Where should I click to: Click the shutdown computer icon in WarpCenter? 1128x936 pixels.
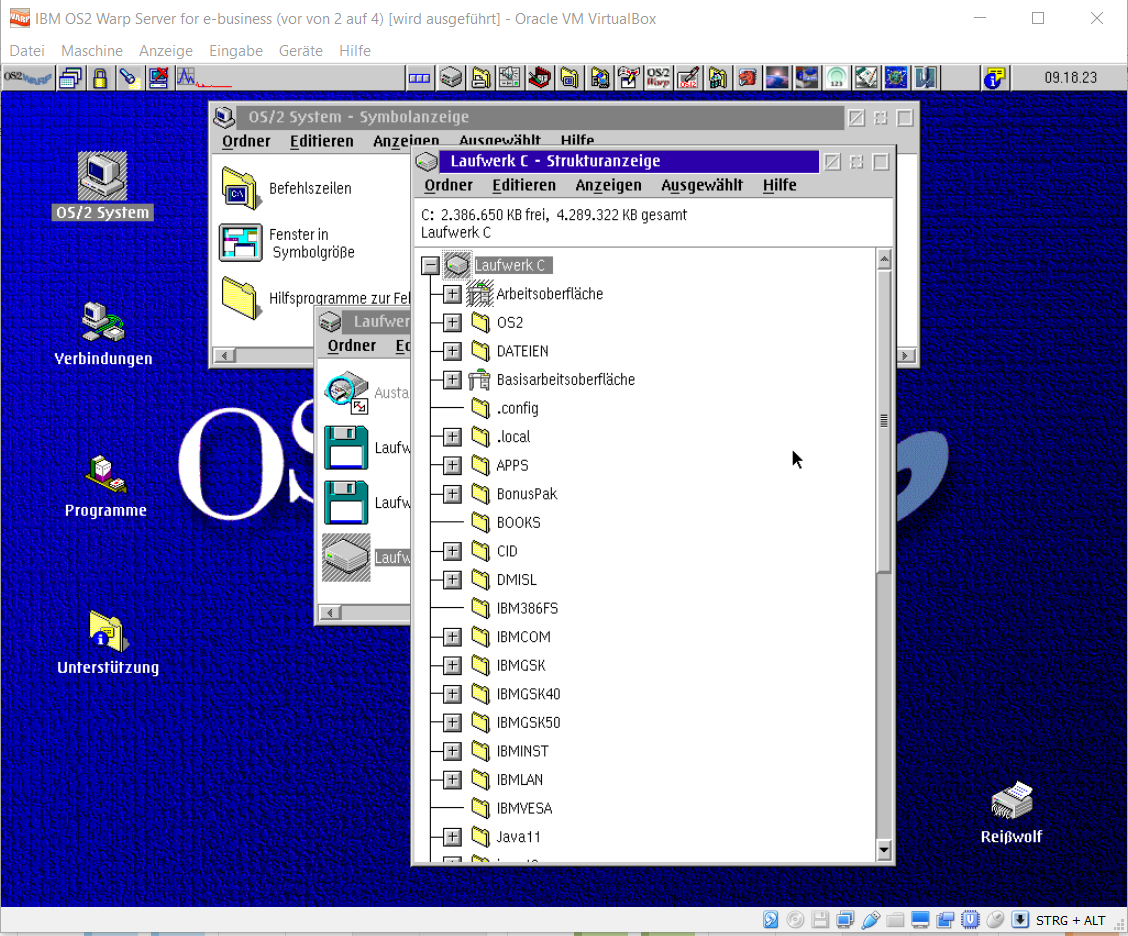click(x=158, y=78)
